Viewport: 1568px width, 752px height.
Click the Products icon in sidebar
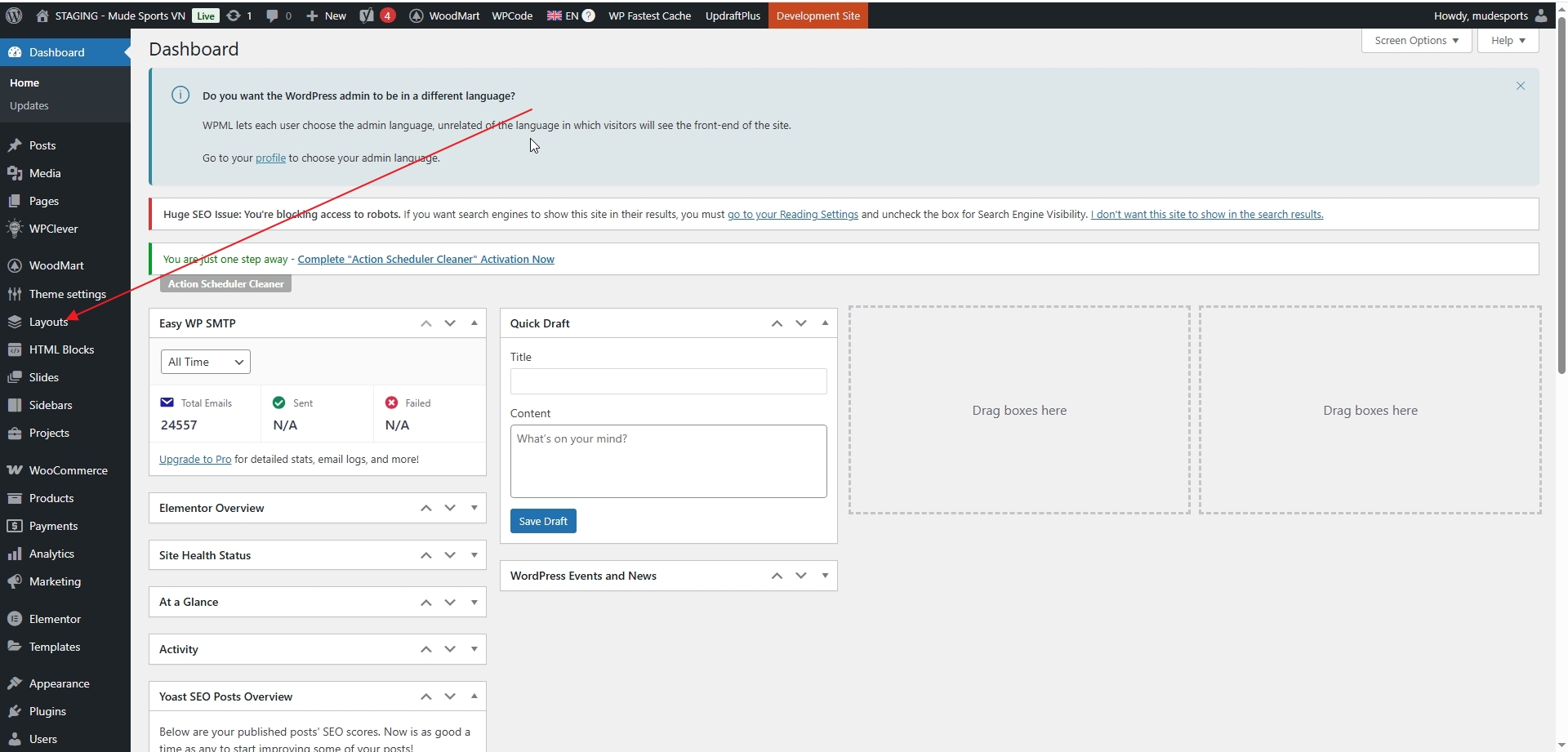[14, 498]
